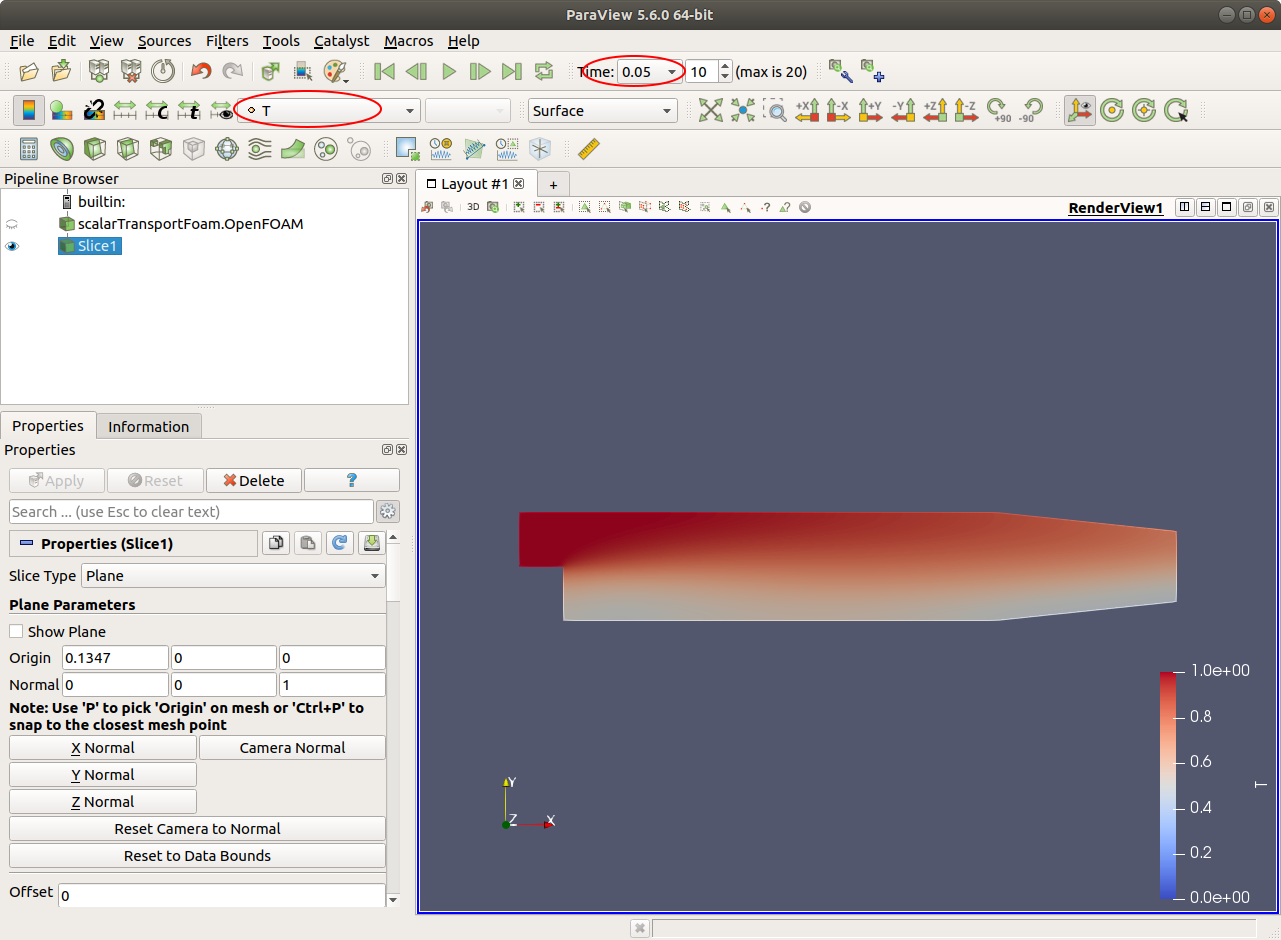Open the Macros menu

click(x=409, y=41)
